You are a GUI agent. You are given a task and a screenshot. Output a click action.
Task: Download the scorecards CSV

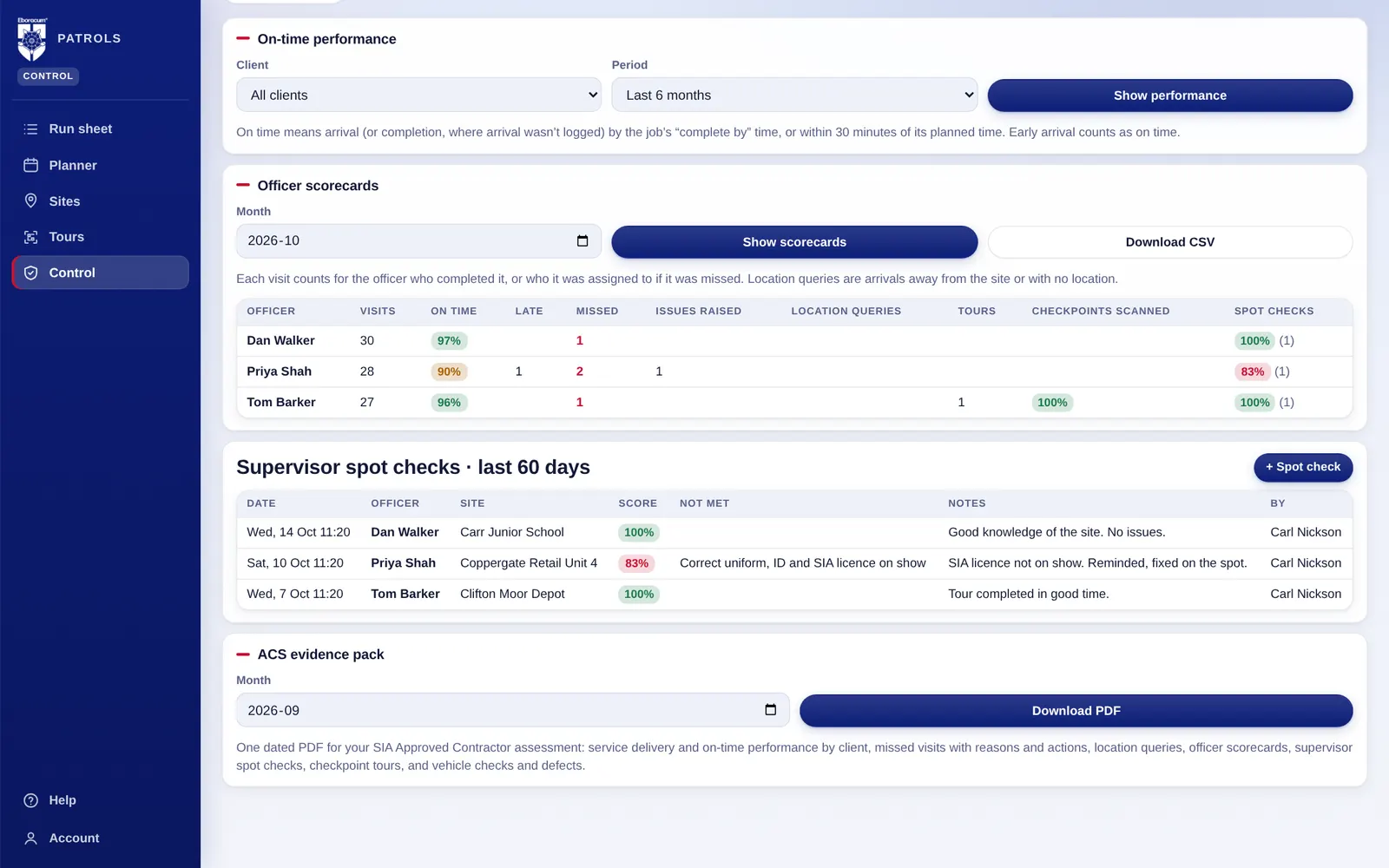tap(1169, 242)
